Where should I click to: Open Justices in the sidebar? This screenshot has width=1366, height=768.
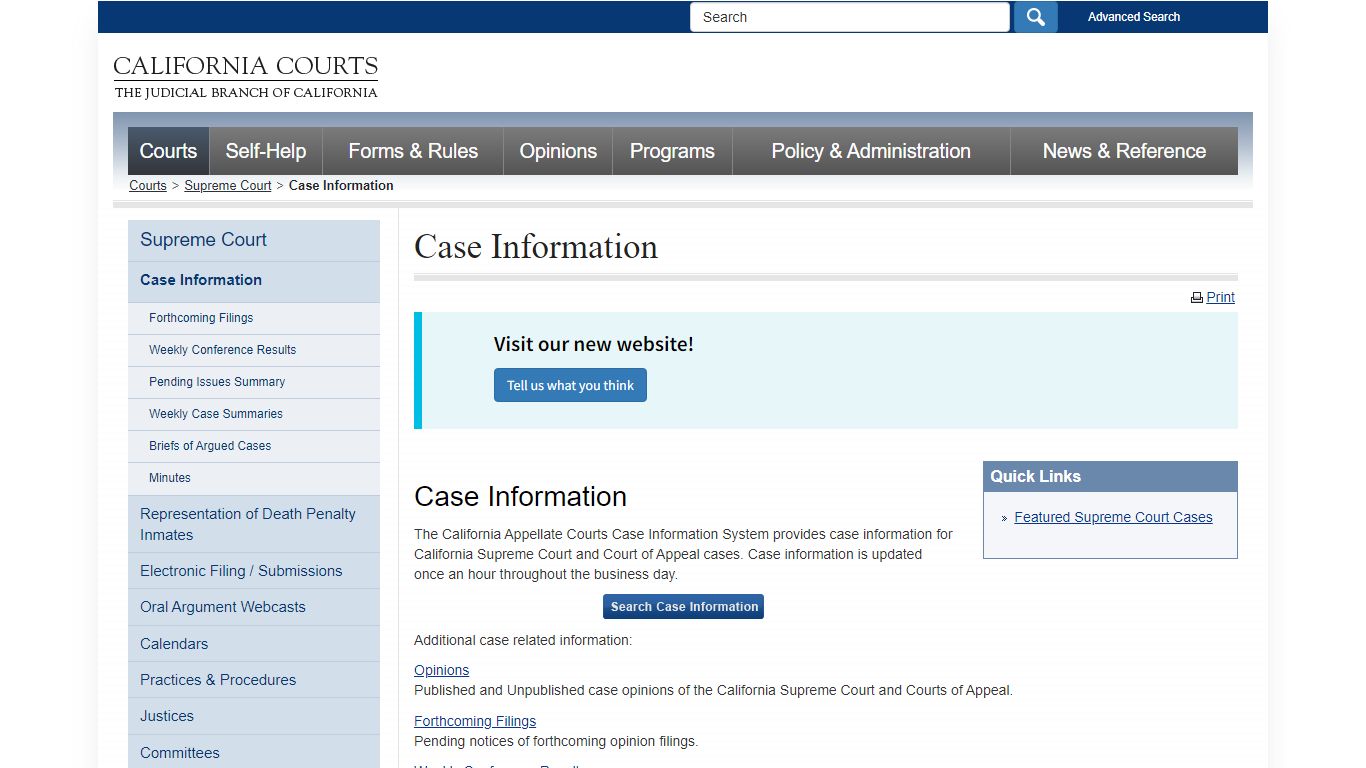pos(254,716)
